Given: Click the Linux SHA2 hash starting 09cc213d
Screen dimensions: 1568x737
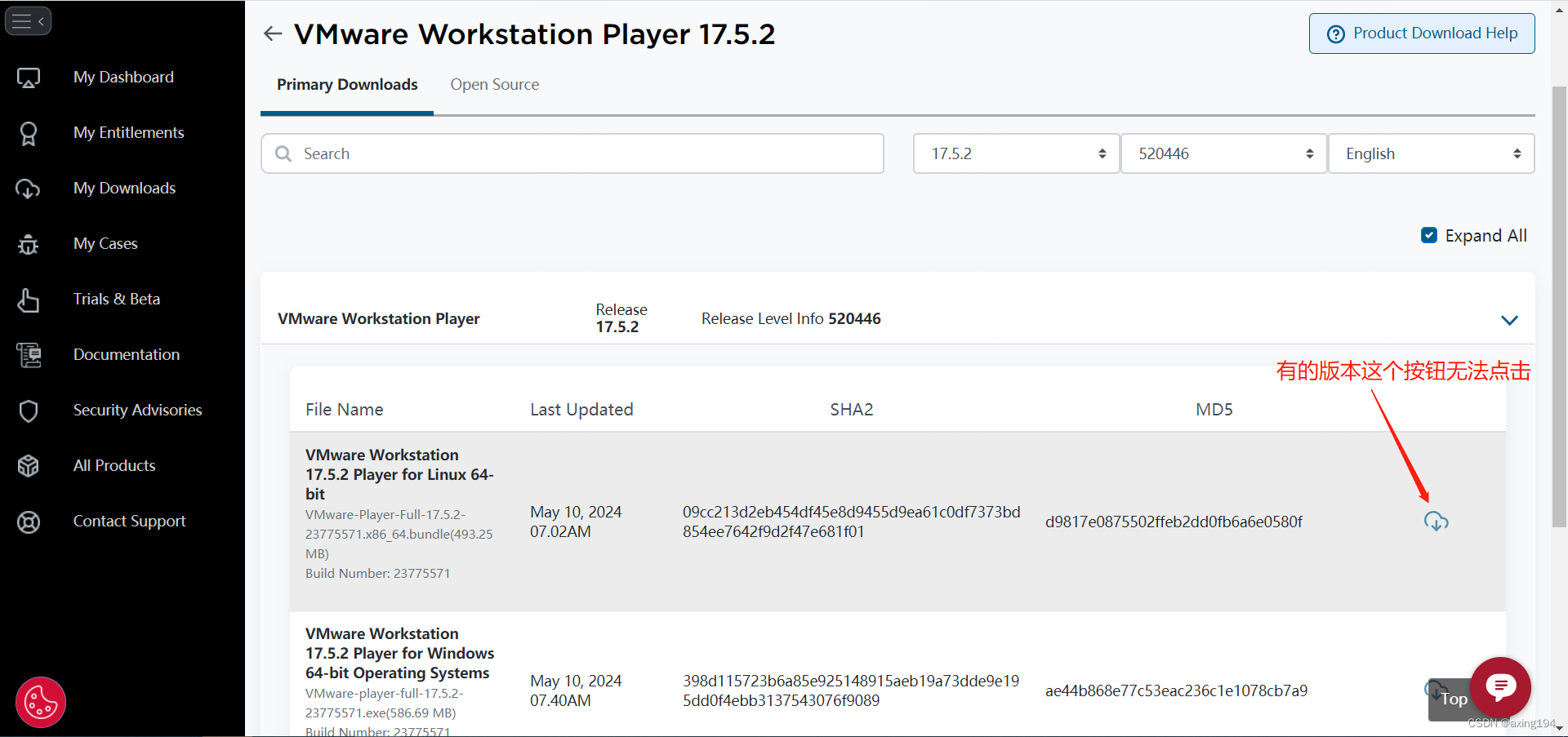Looking at the screenshot, I should [x=852, y=522].
